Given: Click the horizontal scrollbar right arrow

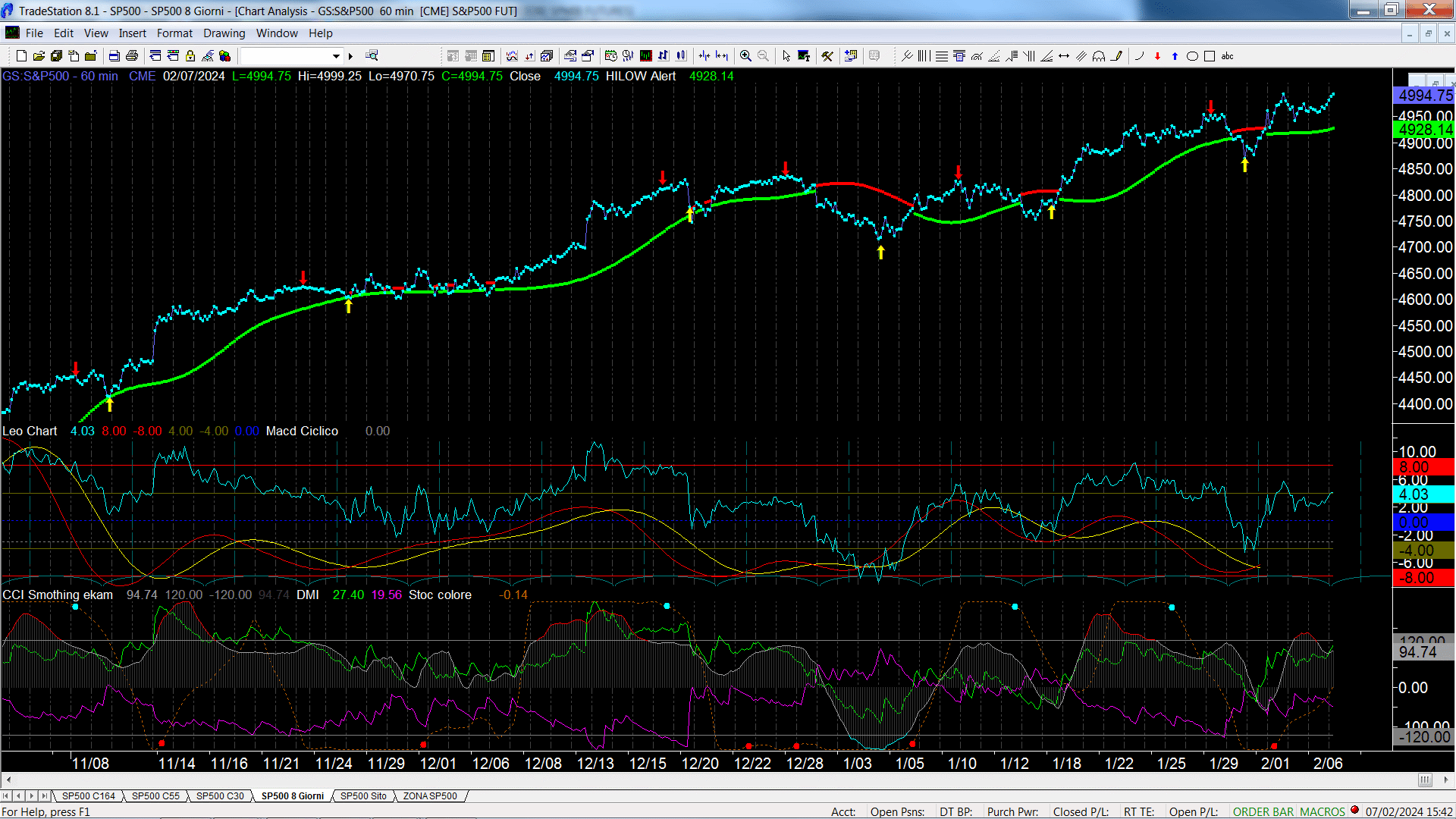Looking at the screenshot, I should [1446, 780].
